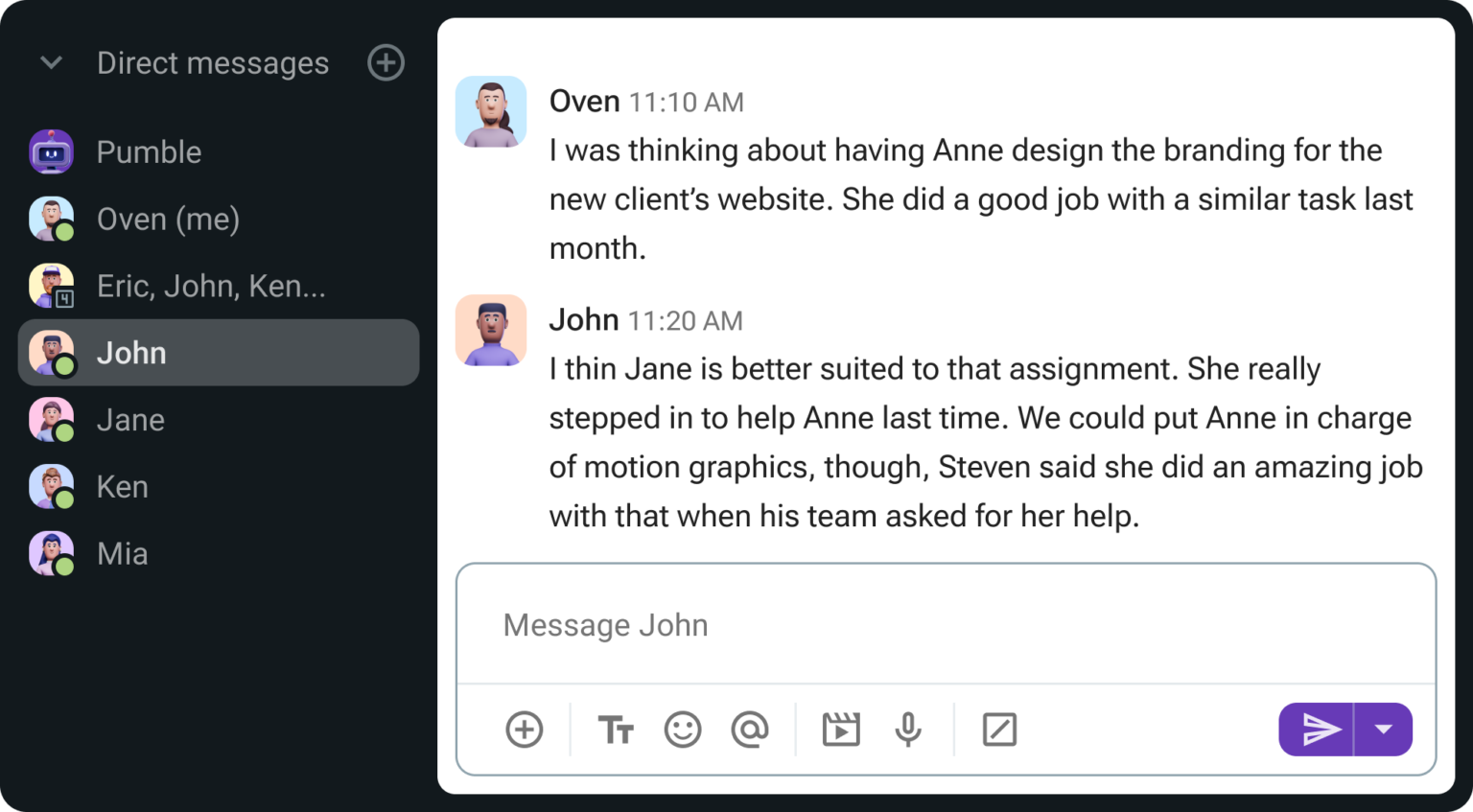Open the chat with Mia
The width and height of the screenshot is (1473, 812).
pos(122,553)
